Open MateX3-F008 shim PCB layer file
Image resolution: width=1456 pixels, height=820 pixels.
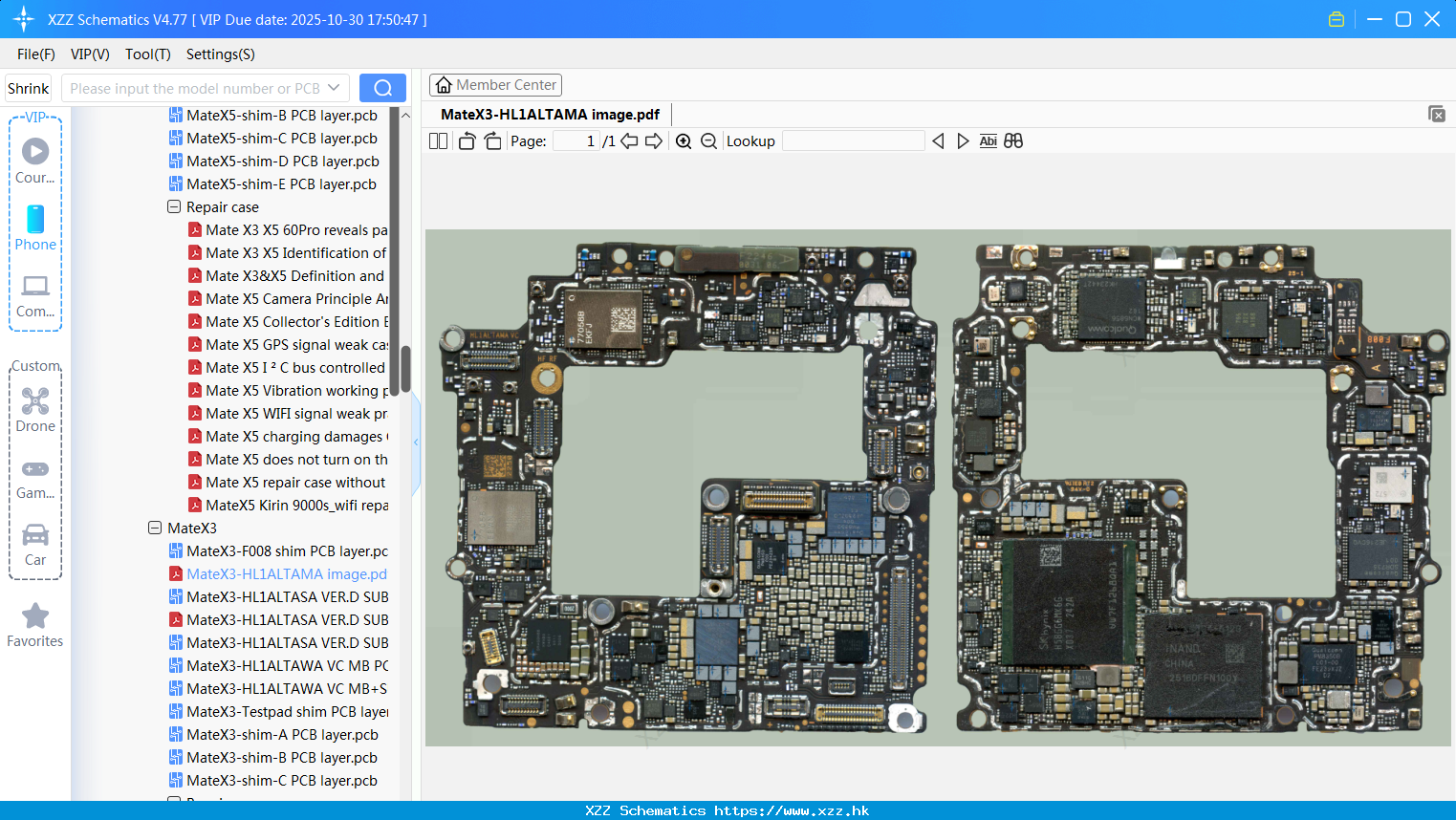(x=278, y=550)
